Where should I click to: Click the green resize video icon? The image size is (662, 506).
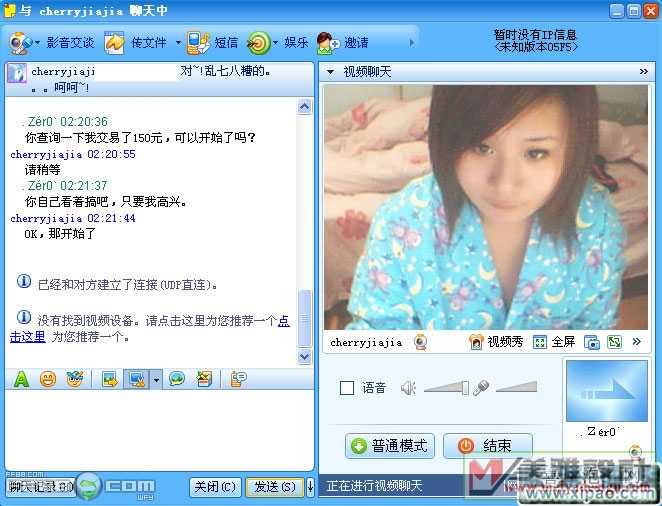coord(614,342)
